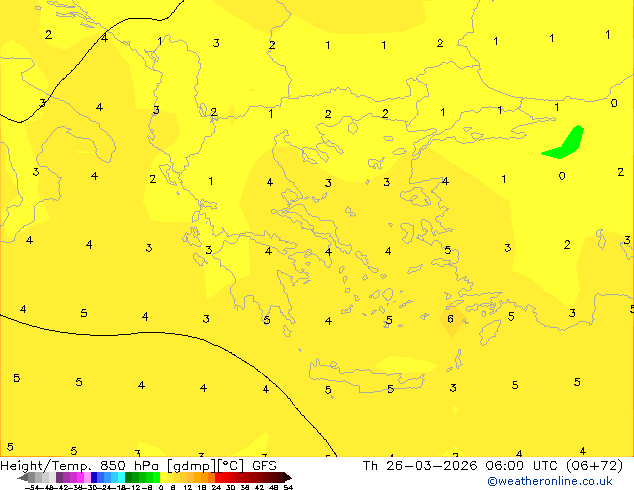Click the GFS model label
634x490 pixels.
[x=264, y=465]
